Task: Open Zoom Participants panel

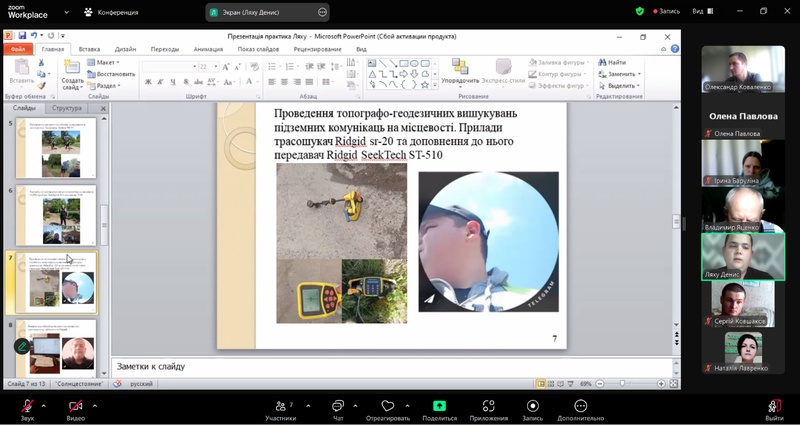Action: click(281, 410)
